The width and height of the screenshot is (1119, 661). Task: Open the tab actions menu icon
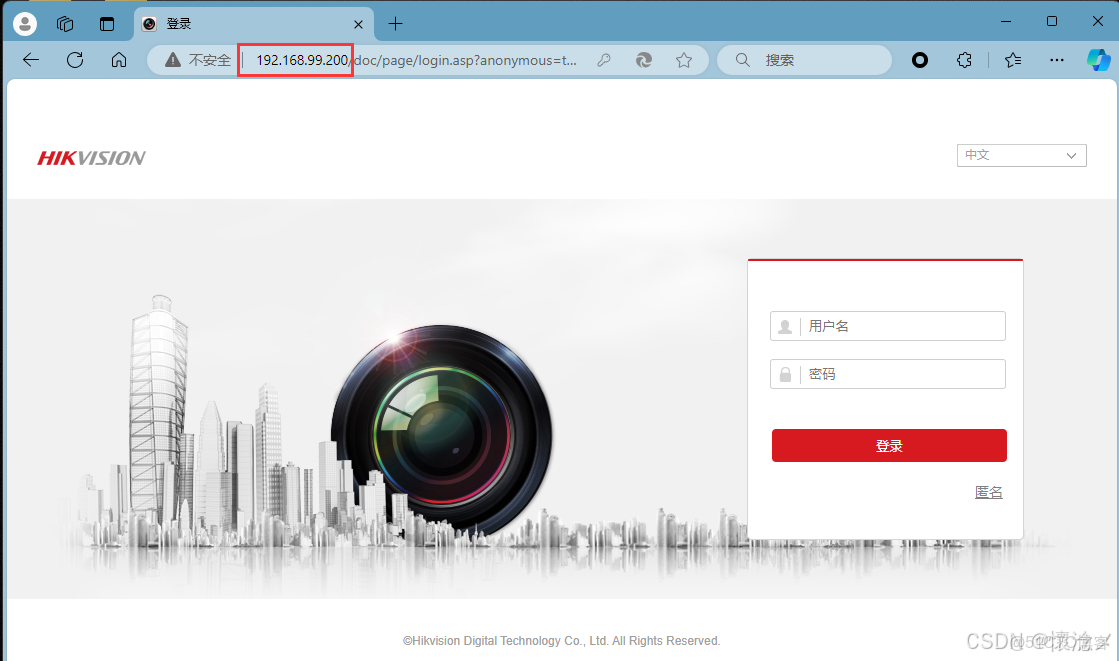tap(107, 24)
